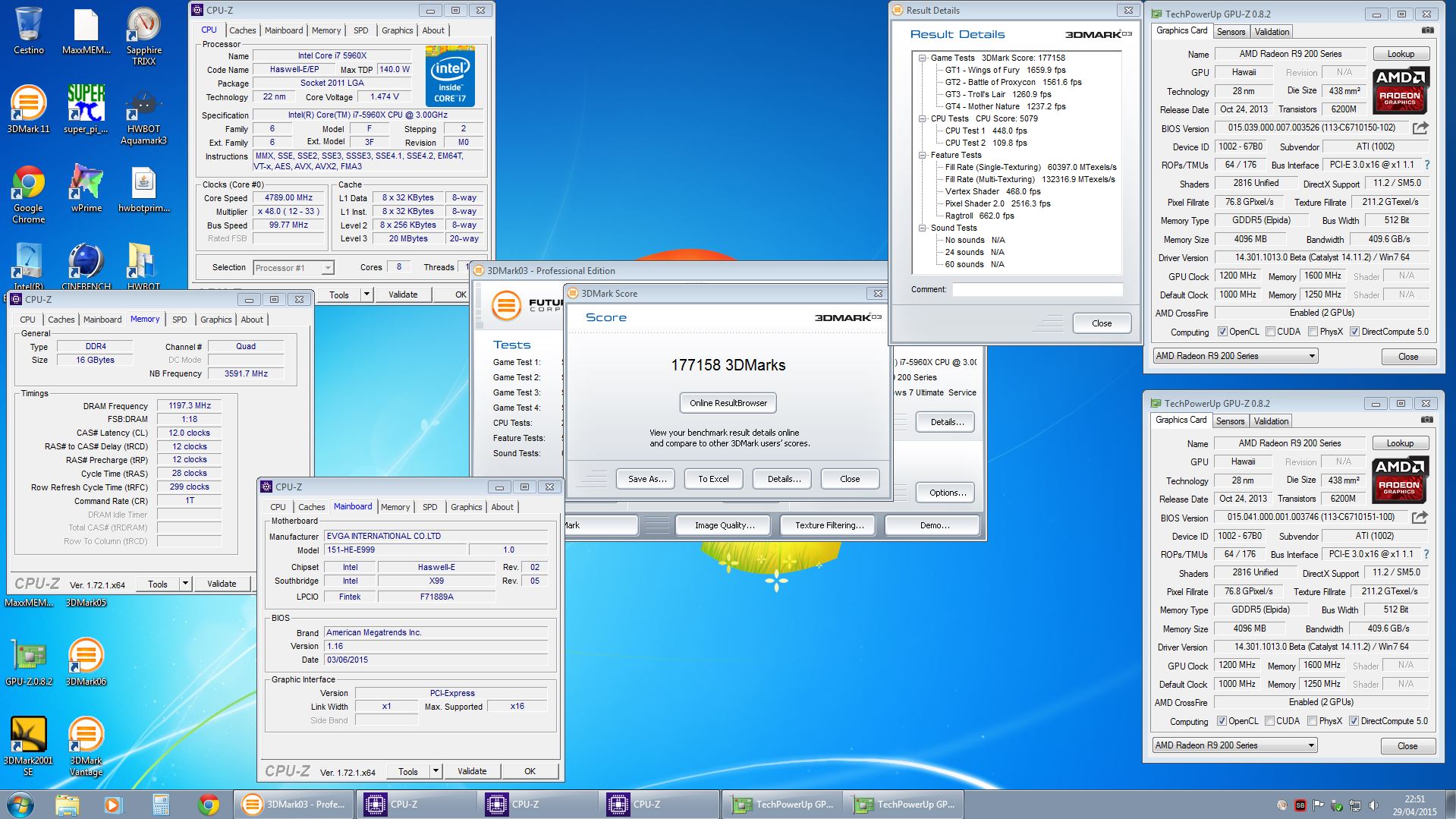
Task: Click Validate in CPU-Z Mainboard window
Action: coord(471,771)
